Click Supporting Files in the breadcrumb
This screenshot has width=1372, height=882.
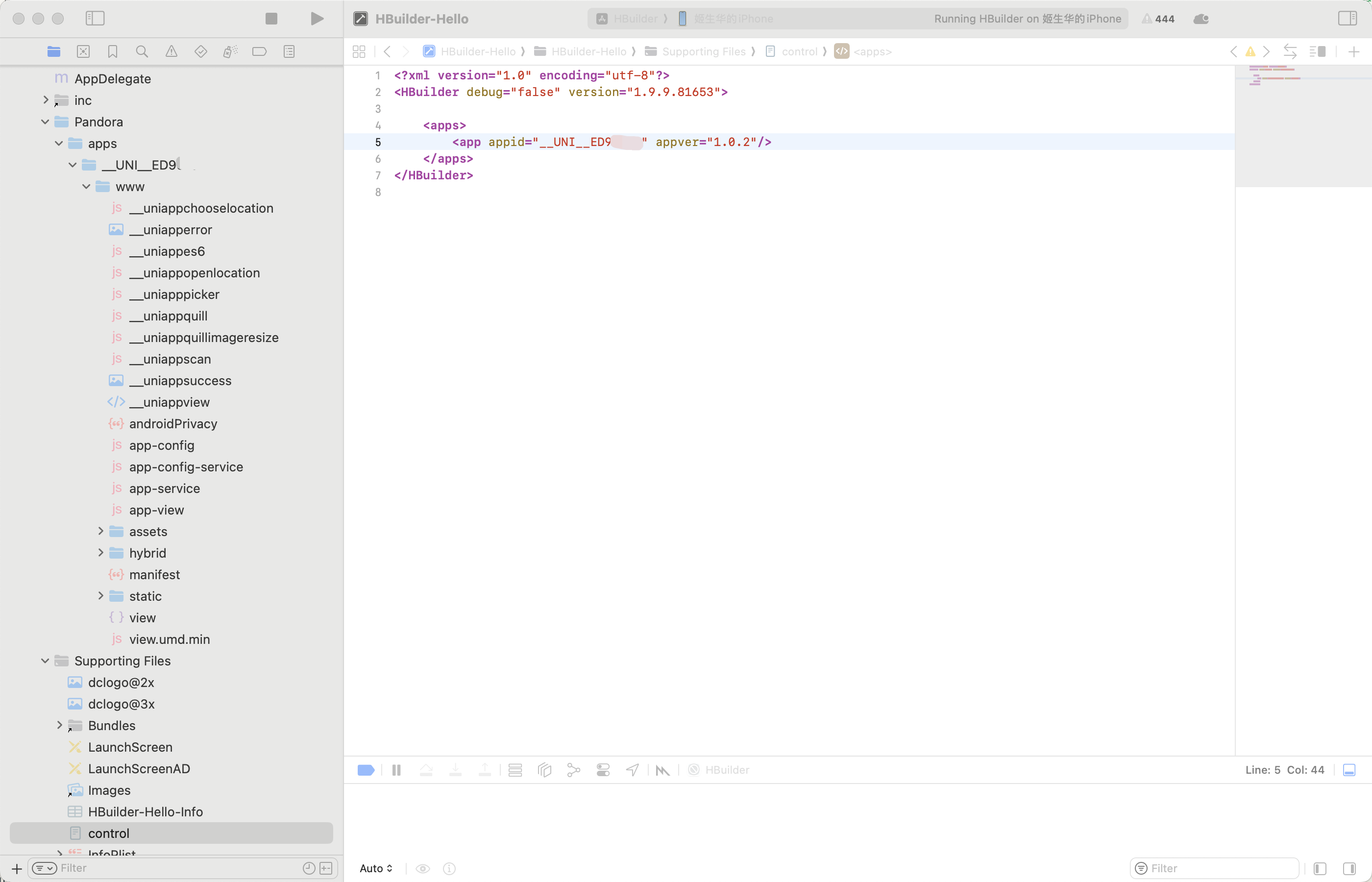pyautogui.click(x=703, y=51)
